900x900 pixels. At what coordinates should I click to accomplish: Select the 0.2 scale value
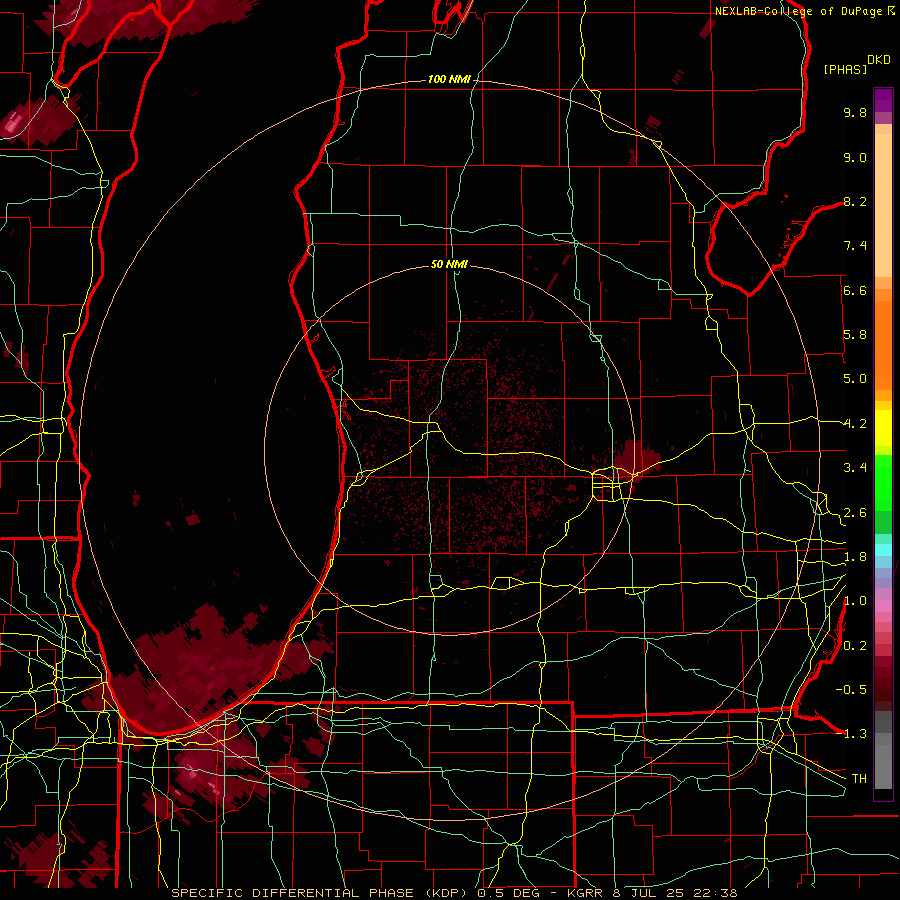coord(855,646)
